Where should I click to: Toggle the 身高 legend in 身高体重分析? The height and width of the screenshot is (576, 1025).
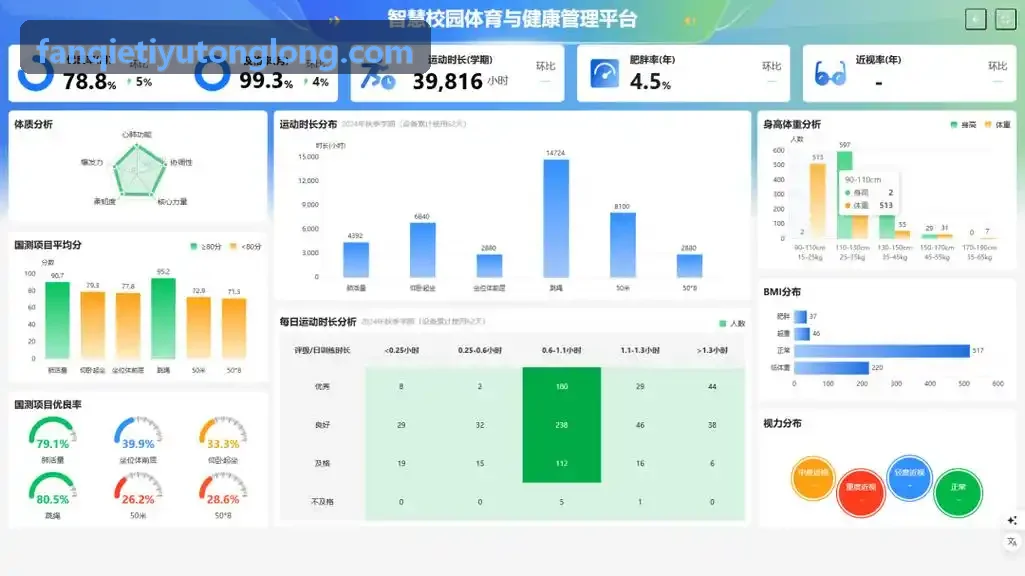click(x=963, y=124)
